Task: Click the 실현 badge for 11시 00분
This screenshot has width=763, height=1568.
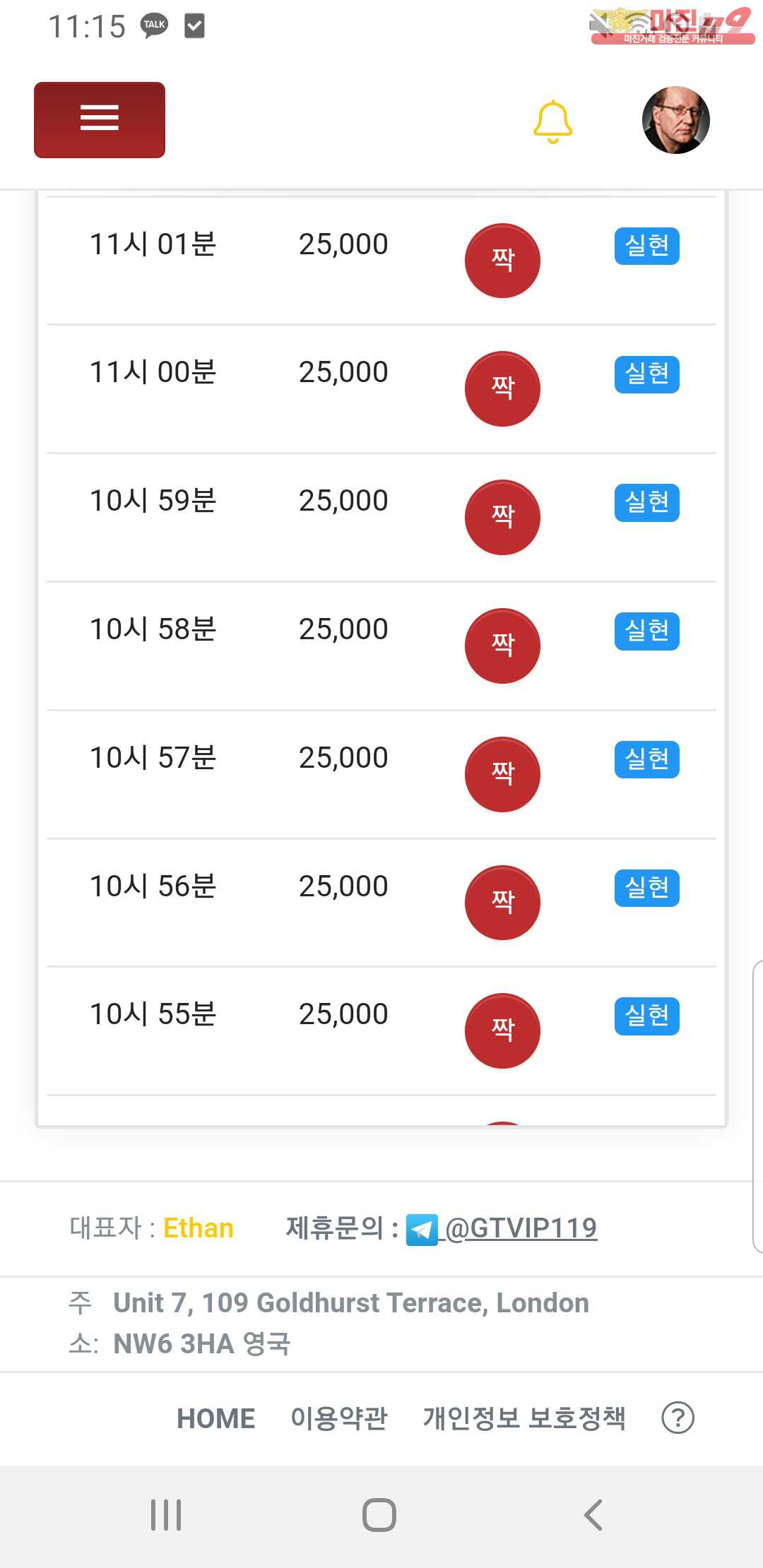Action: point(646,374)
